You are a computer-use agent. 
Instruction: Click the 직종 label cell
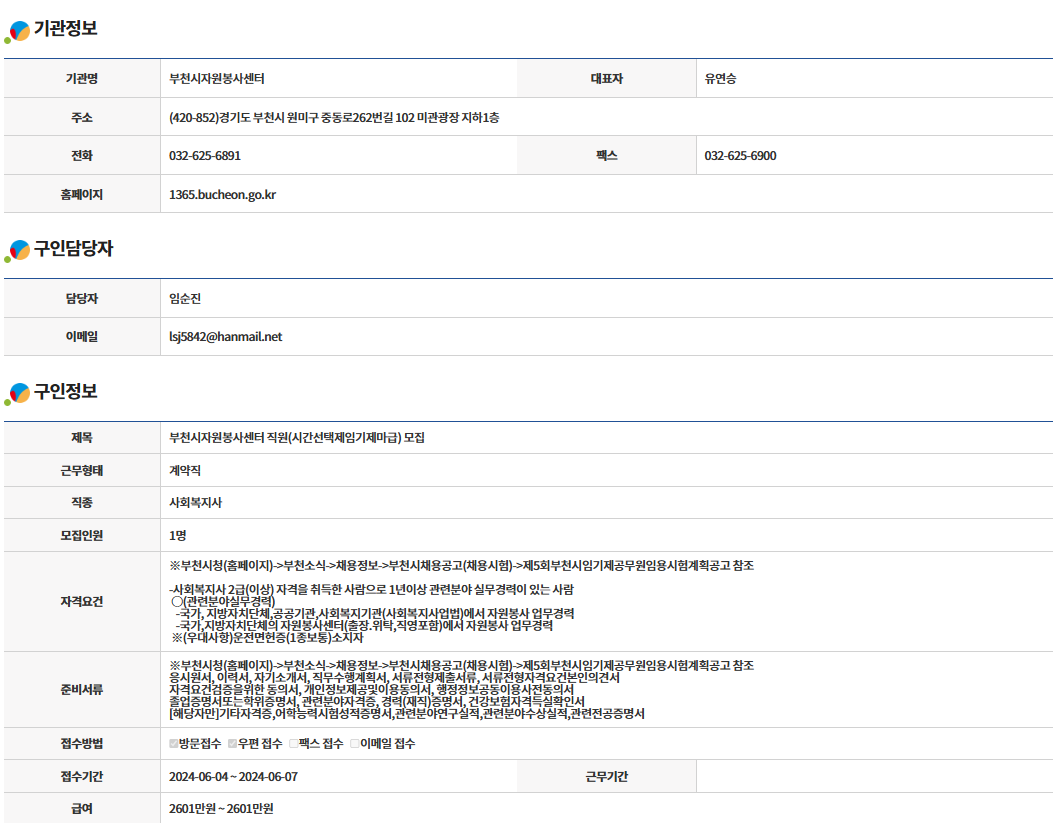82,502
